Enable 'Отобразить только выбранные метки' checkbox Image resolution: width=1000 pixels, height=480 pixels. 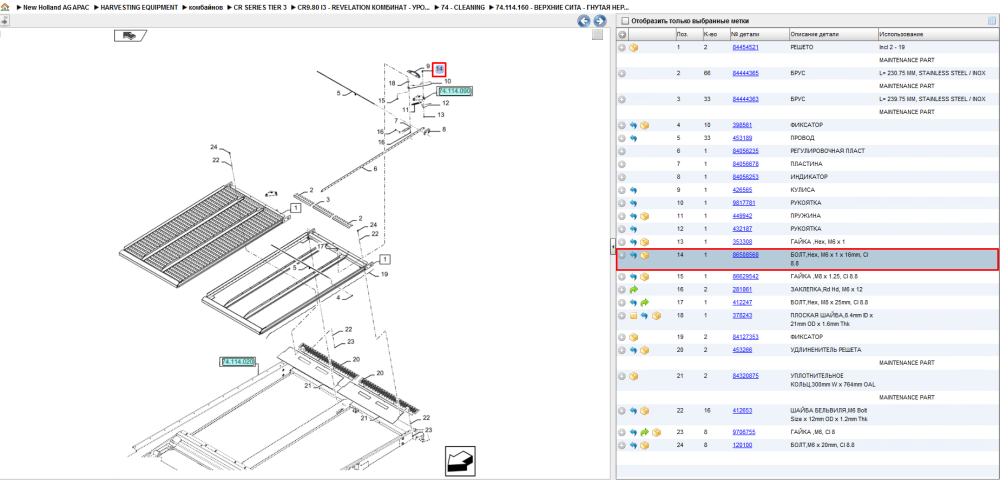[626, 21]
